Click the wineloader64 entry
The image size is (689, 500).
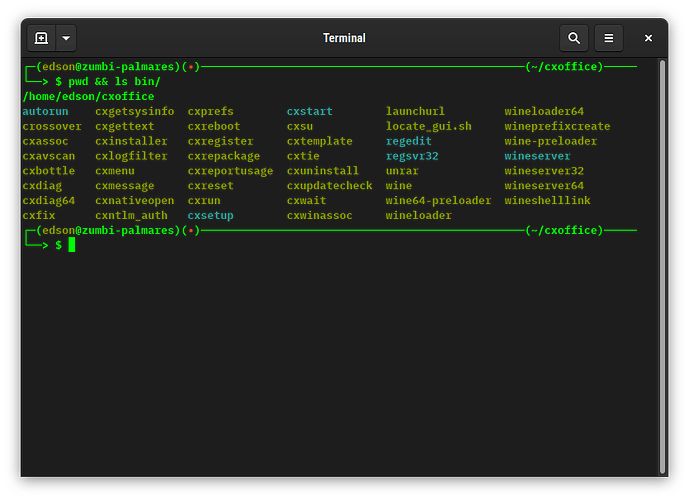[x=544, y=111]
